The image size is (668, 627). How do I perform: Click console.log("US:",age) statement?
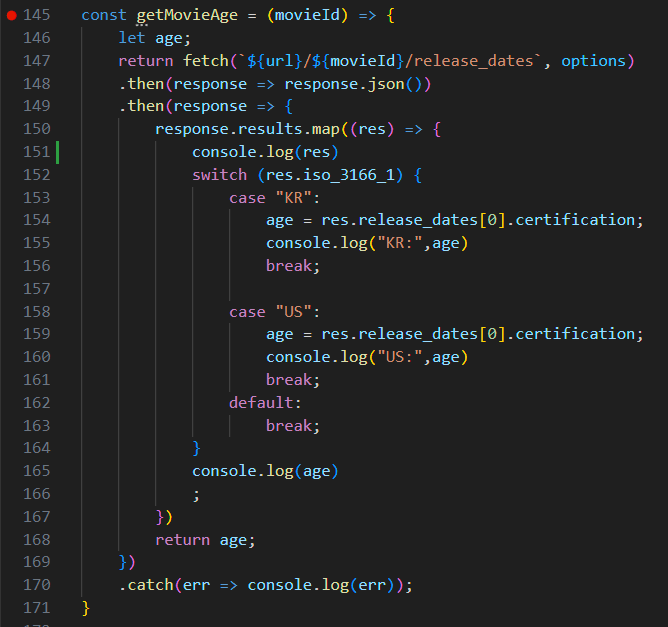pos(367,357)
